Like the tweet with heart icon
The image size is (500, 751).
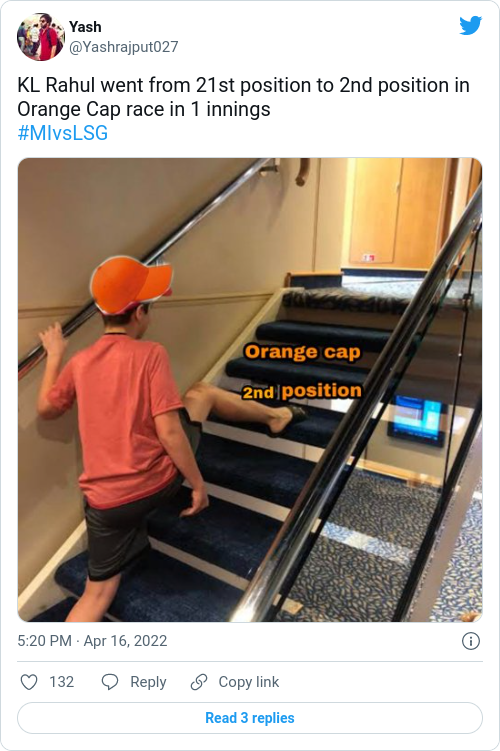29,682
